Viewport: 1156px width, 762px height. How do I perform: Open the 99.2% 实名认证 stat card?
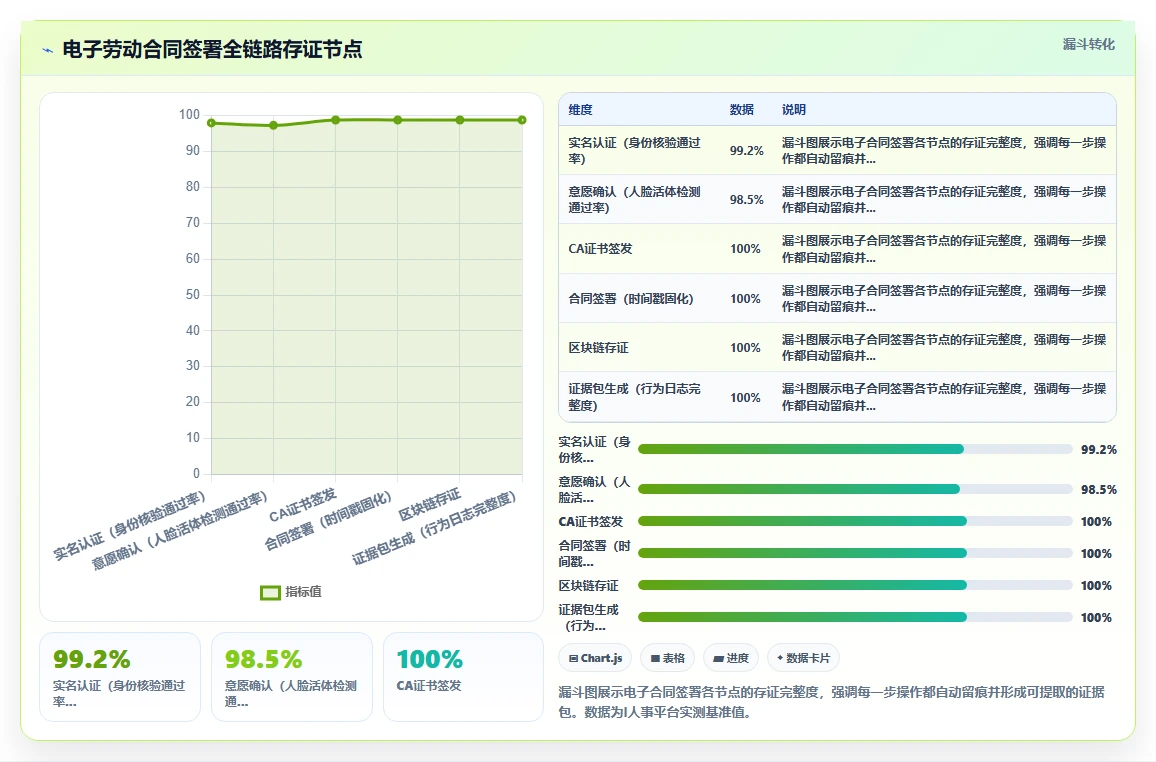coord(120,677)
